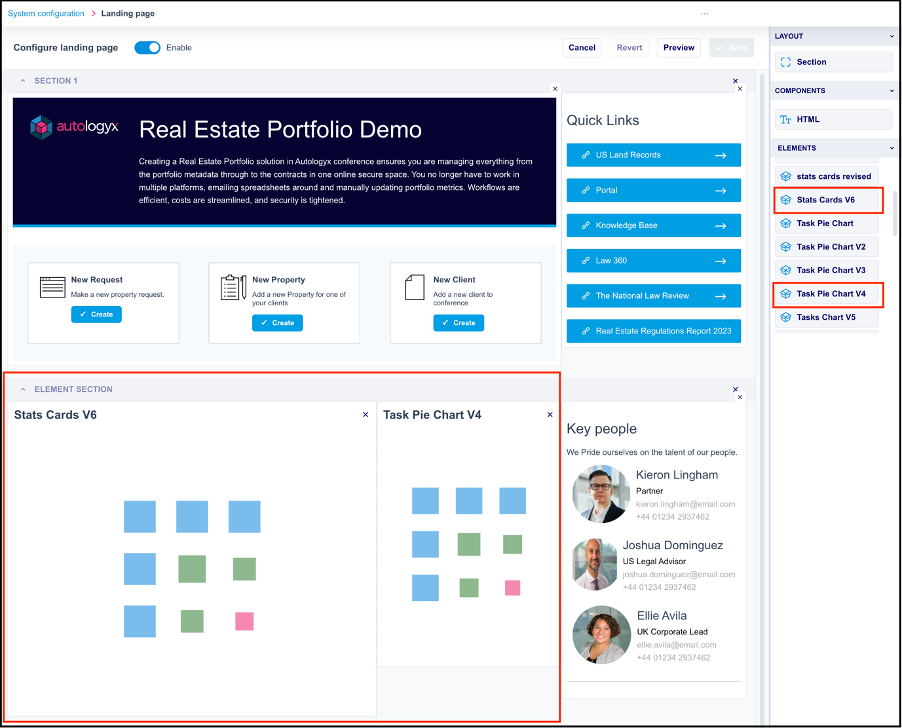Click the Real Estate Portfolio Demo heading
The image size is (902, 728).
(280, 129)
